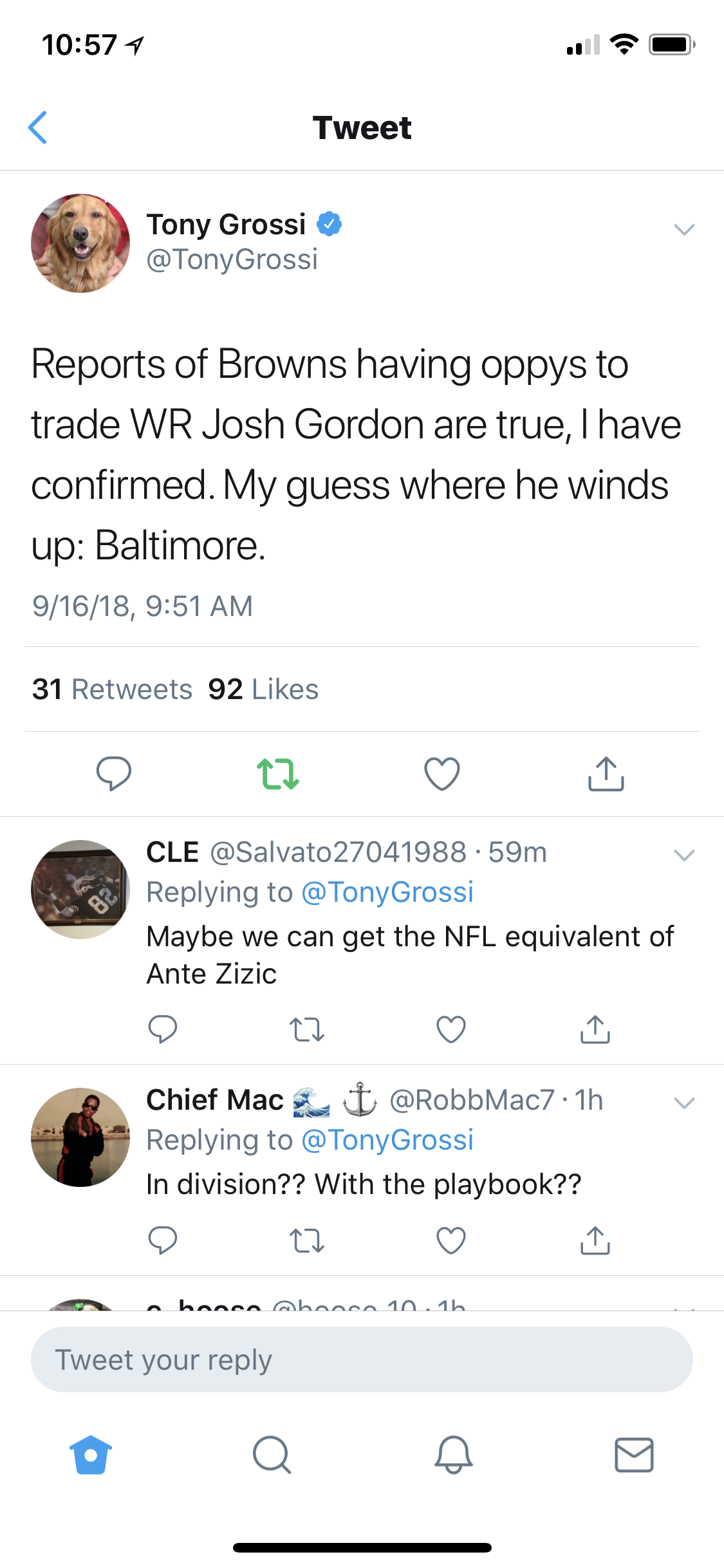
Task: Go back using the blue arrow
Action: [38, 127]
